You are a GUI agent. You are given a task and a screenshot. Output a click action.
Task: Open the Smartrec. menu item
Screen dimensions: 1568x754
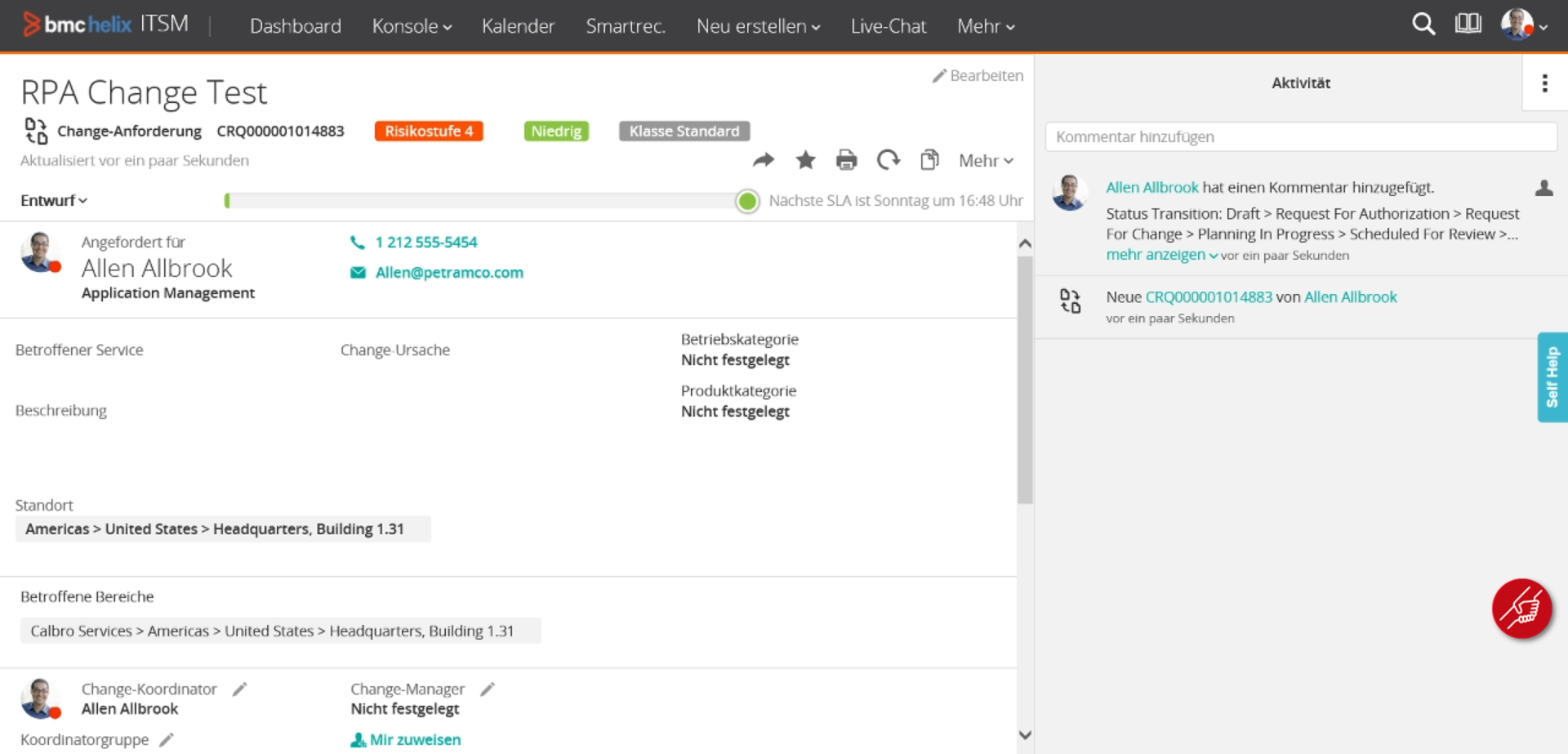[x=626, y=26]
